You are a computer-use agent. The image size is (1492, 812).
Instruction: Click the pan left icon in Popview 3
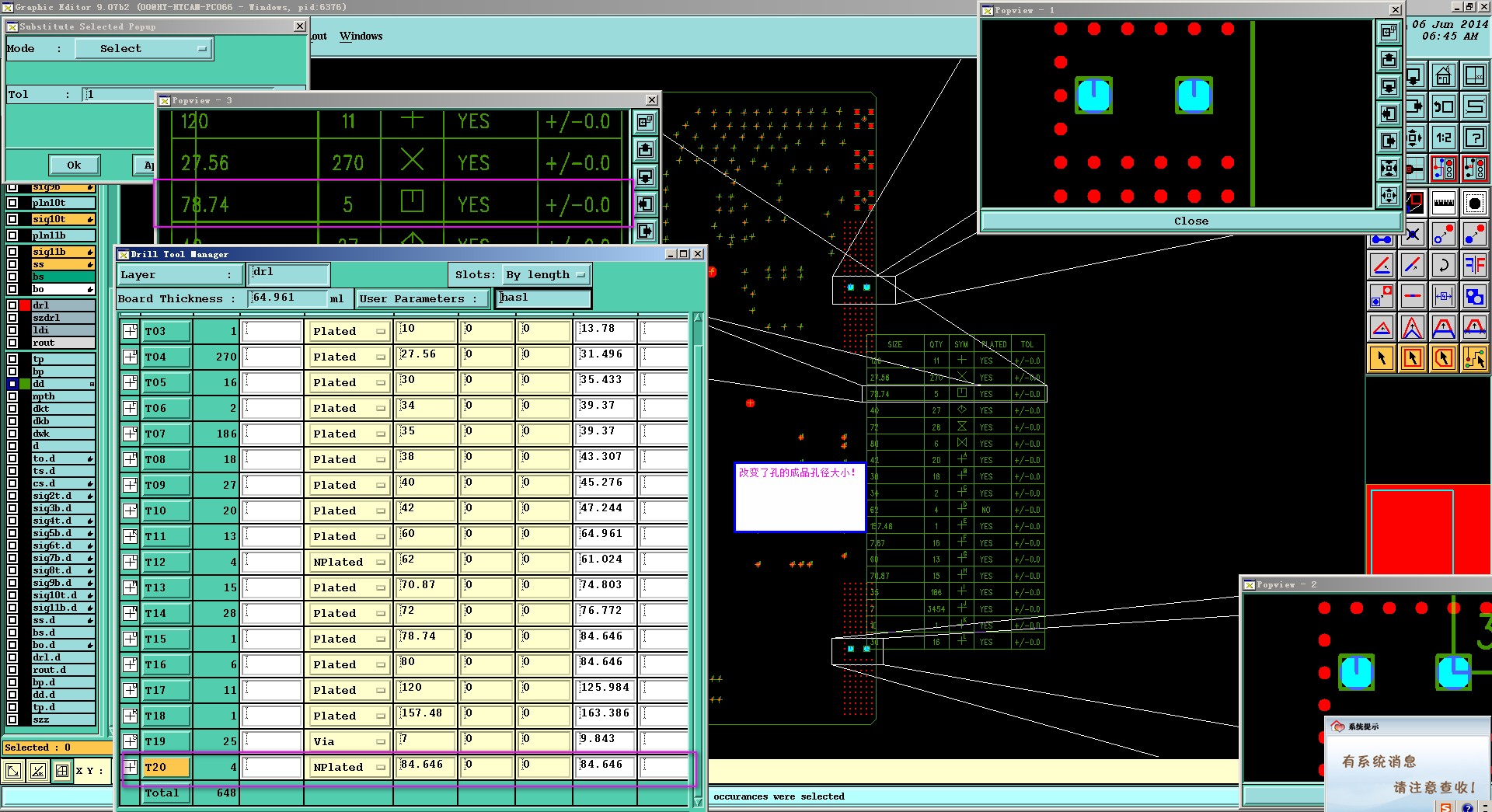coord(645,204)
